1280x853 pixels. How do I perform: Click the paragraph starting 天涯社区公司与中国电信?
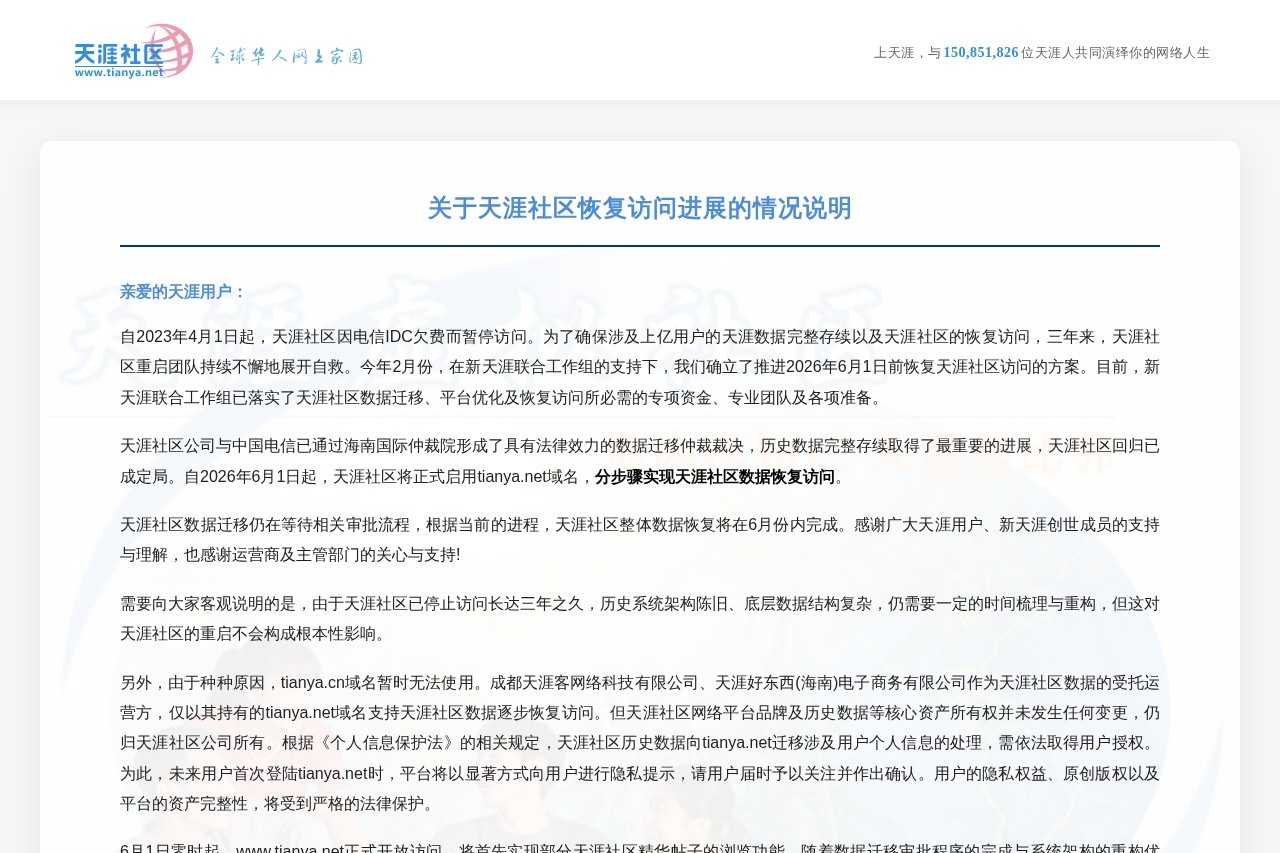click(x=640, y=461)
